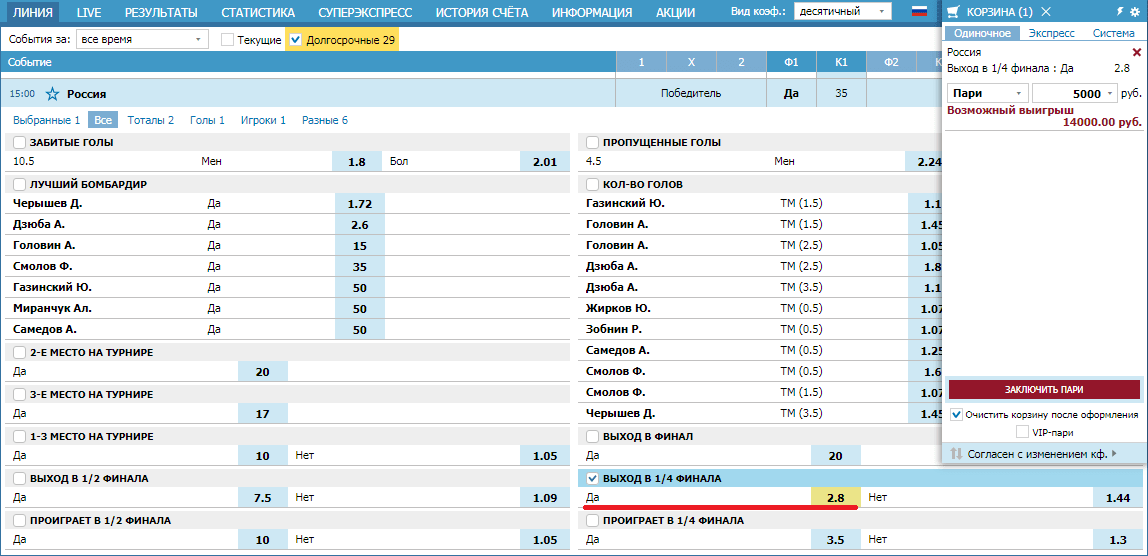The width and height of the screenshot is (1148, 556).
Task: Open the Вид коэф. десятичный dropdown
Action: 843,12
